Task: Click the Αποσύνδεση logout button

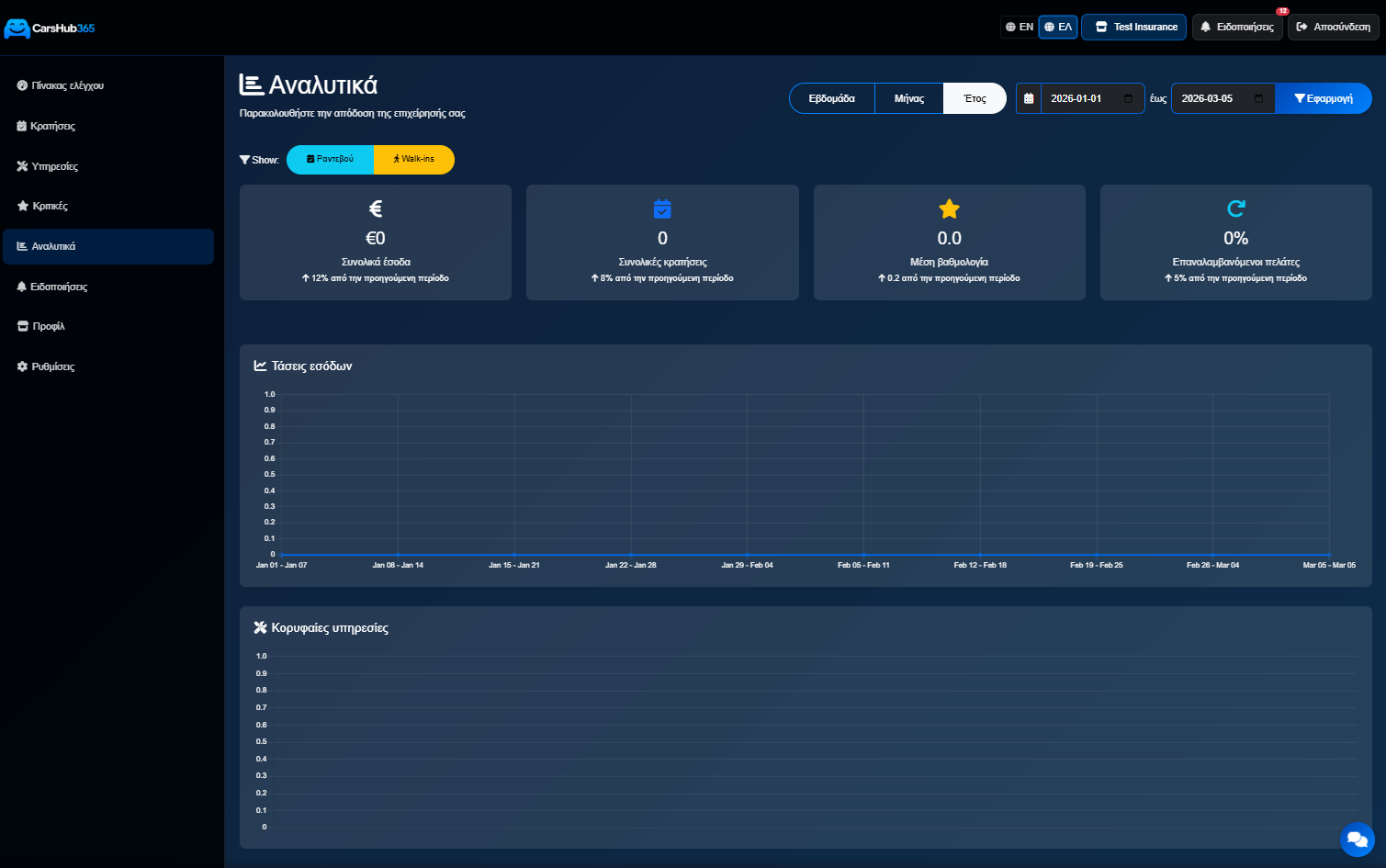Action: 1333,27
